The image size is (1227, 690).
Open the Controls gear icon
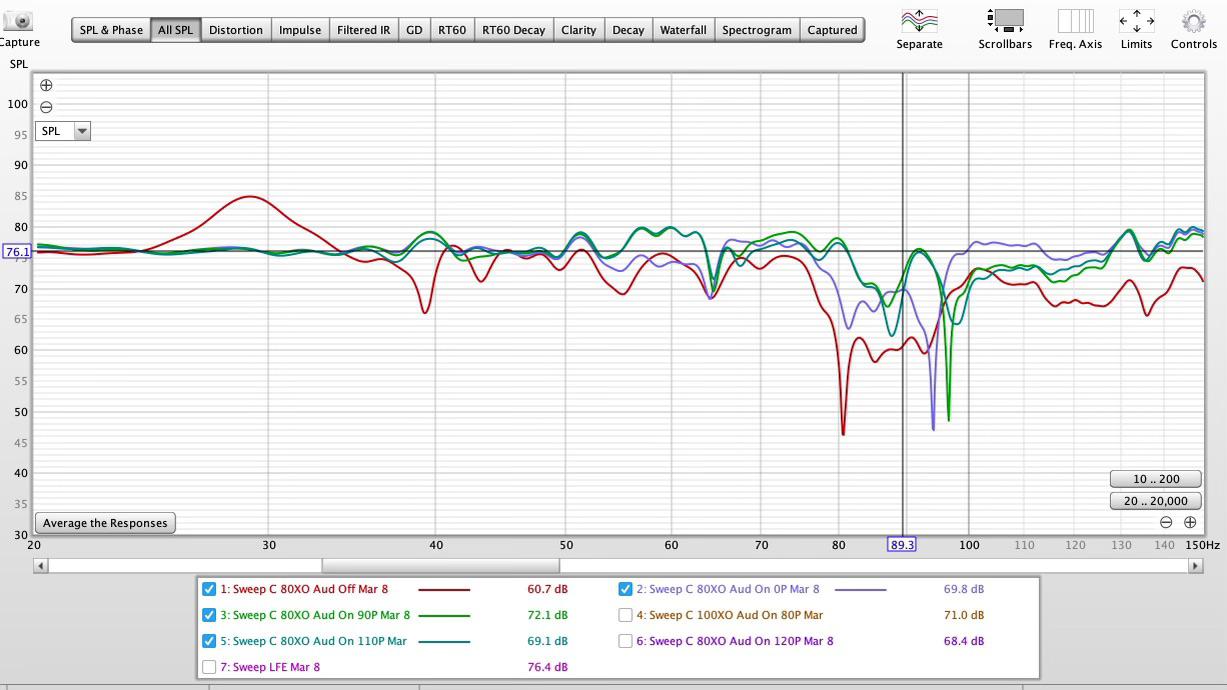point(1193,20)
